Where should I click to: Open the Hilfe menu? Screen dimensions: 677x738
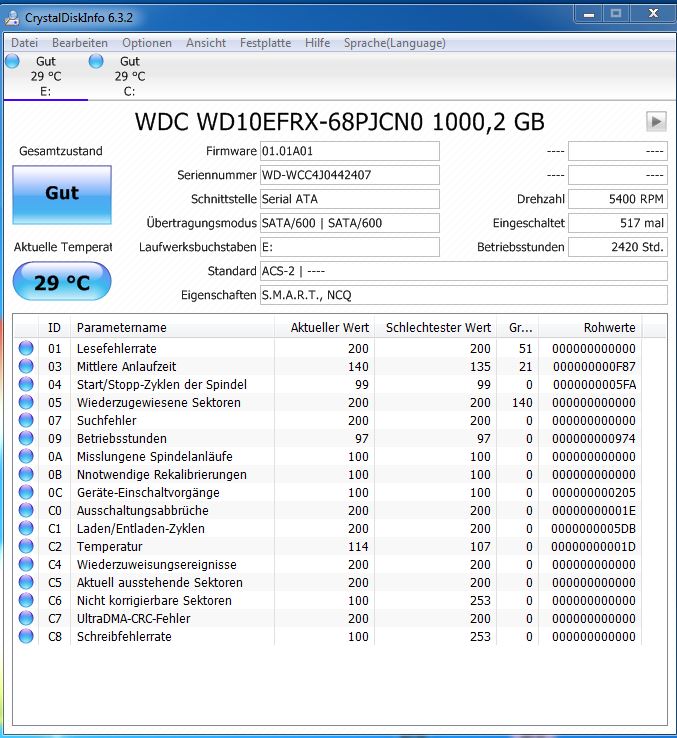pos(317,43)
